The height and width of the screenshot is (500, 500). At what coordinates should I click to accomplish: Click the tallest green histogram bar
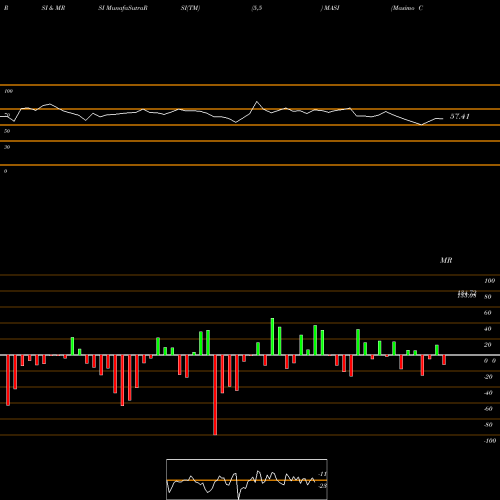(272, 337)
